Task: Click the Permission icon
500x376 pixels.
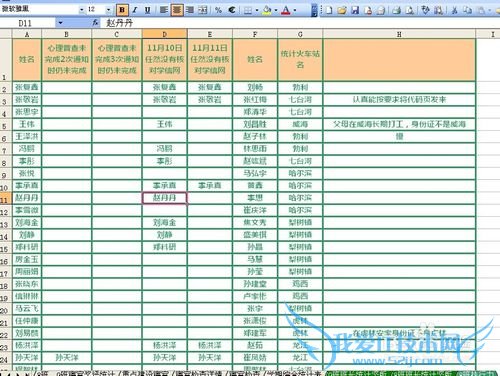Action: [x=368, y=10]
